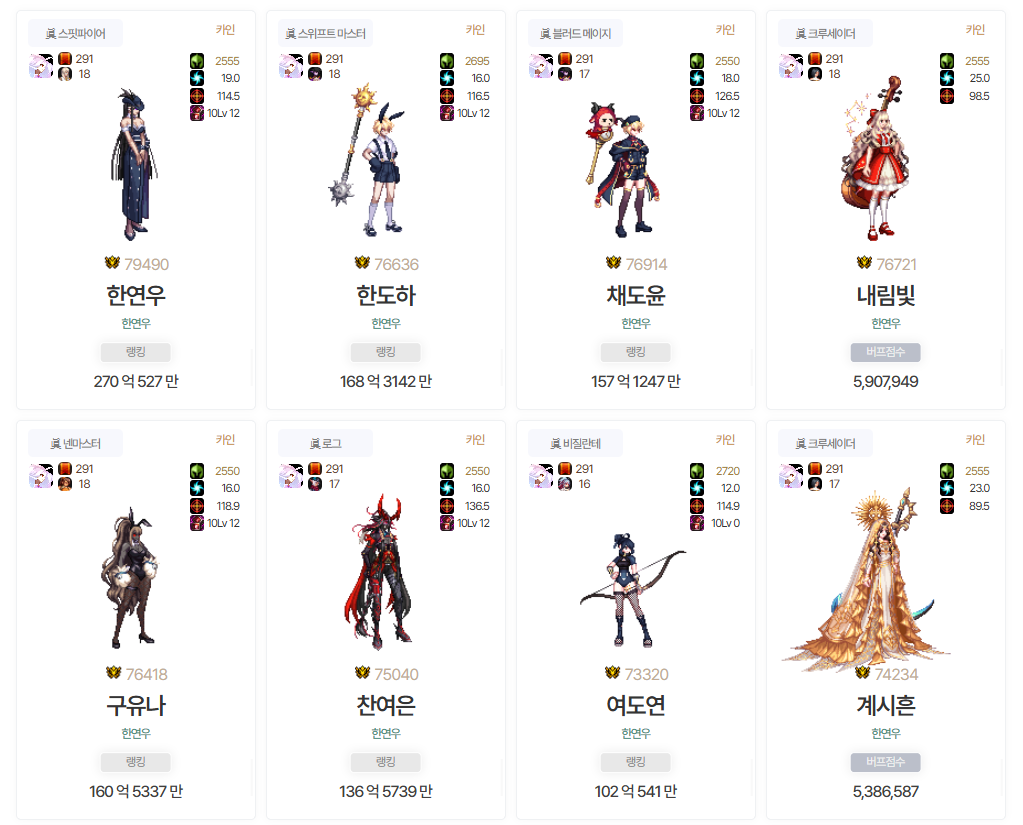Image resolution: width=1023 pixels, height=825 pixels.
Task: Select the 한연우 Spitfire character sprite
Action: point(135,164)
